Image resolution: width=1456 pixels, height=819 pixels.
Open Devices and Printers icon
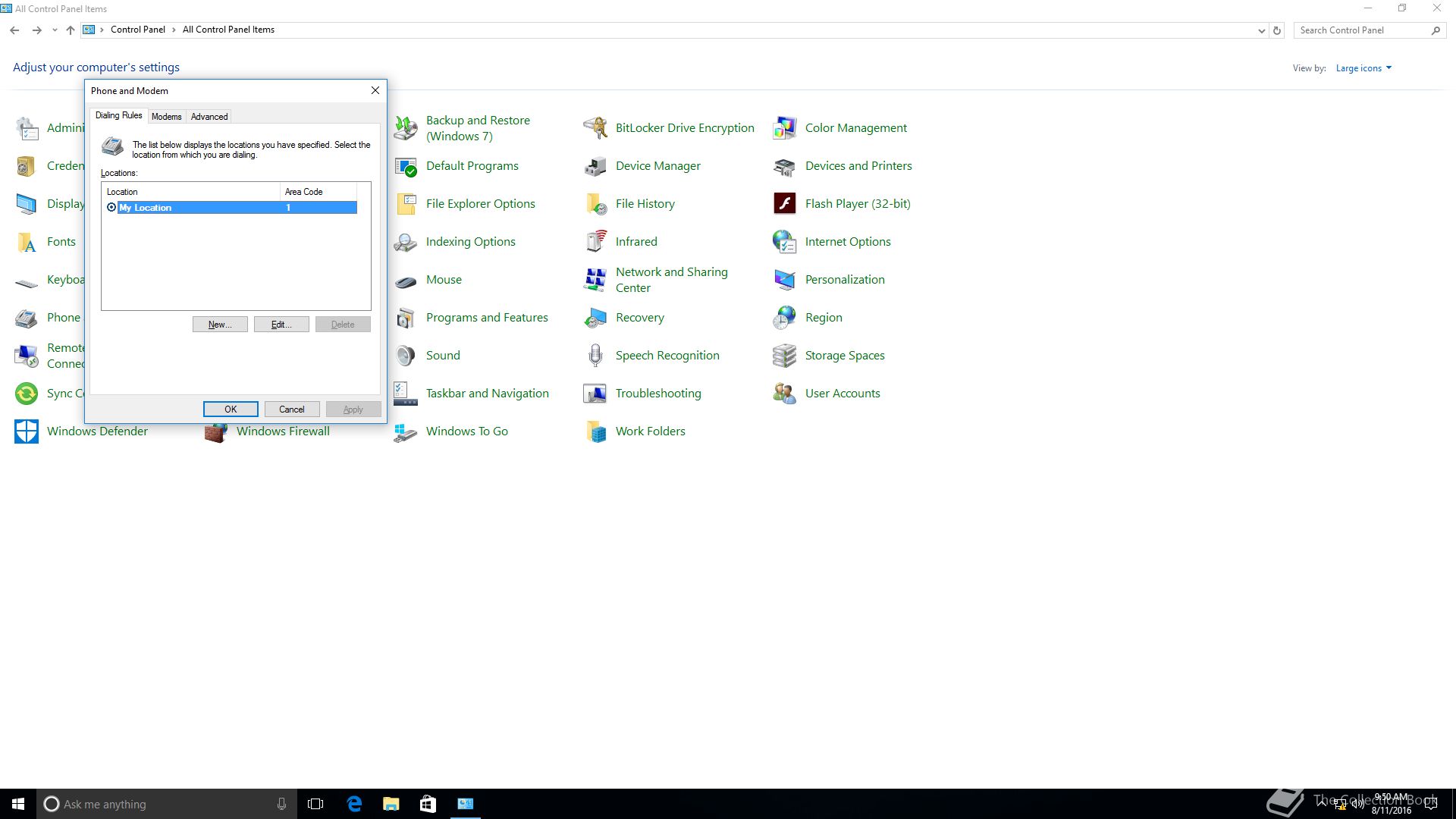point(785,166)
